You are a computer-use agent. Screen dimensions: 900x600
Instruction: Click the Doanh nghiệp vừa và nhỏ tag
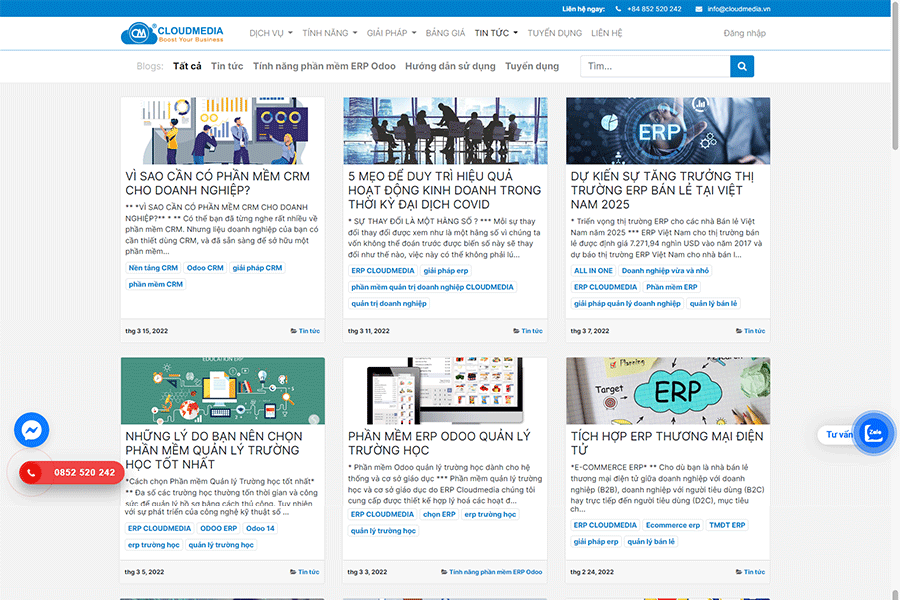tap(665, 271)
